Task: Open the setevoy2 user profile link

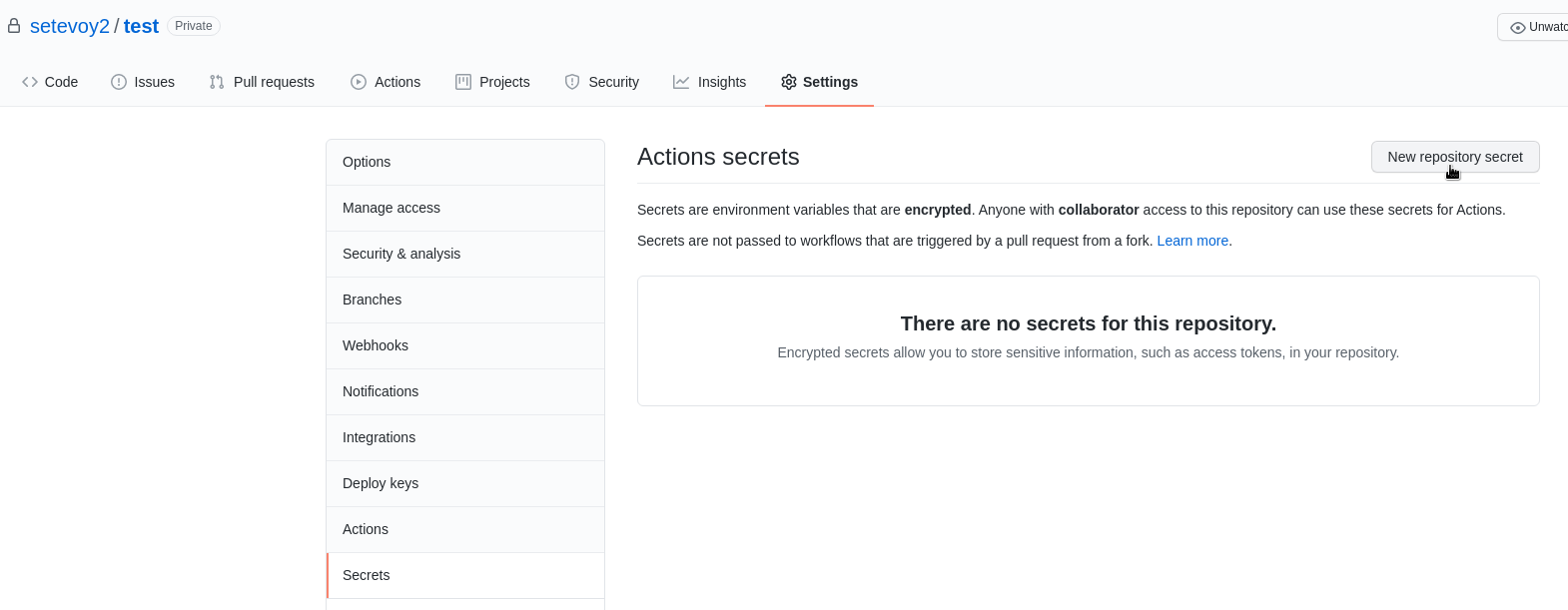Action: pos(70,26)
